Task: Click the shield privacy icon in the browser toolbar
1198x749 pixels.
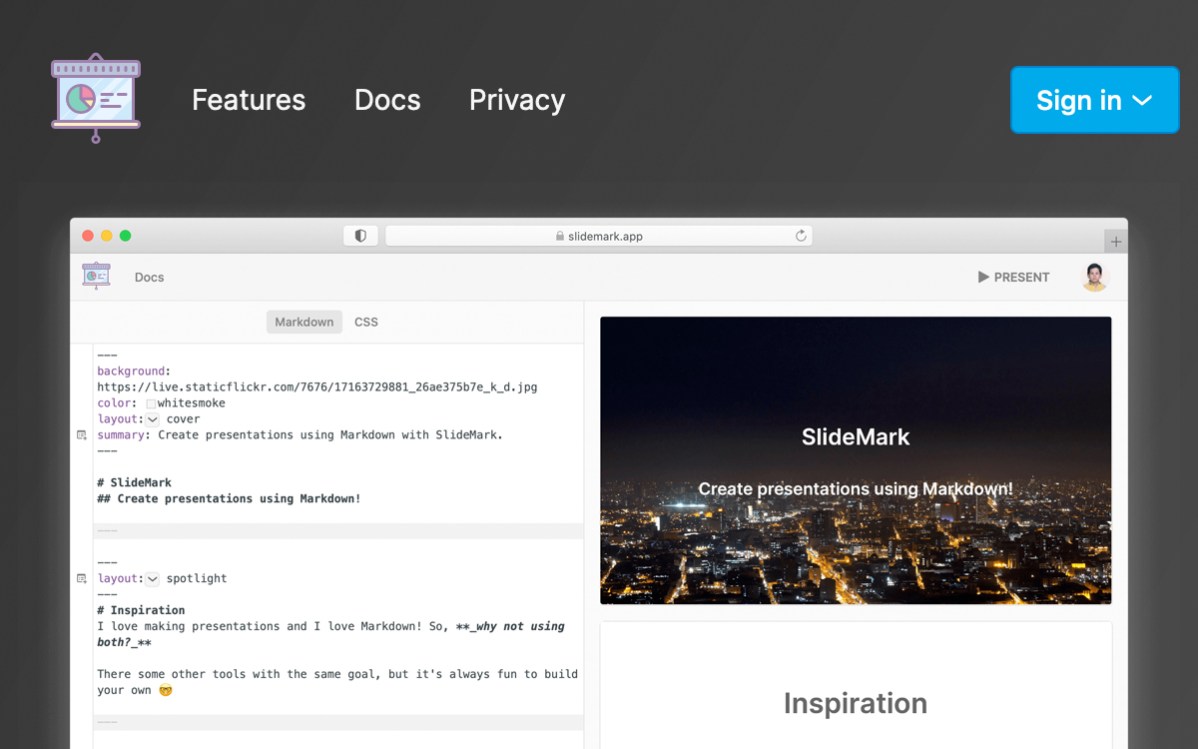Action: click(x=361, y=235)
